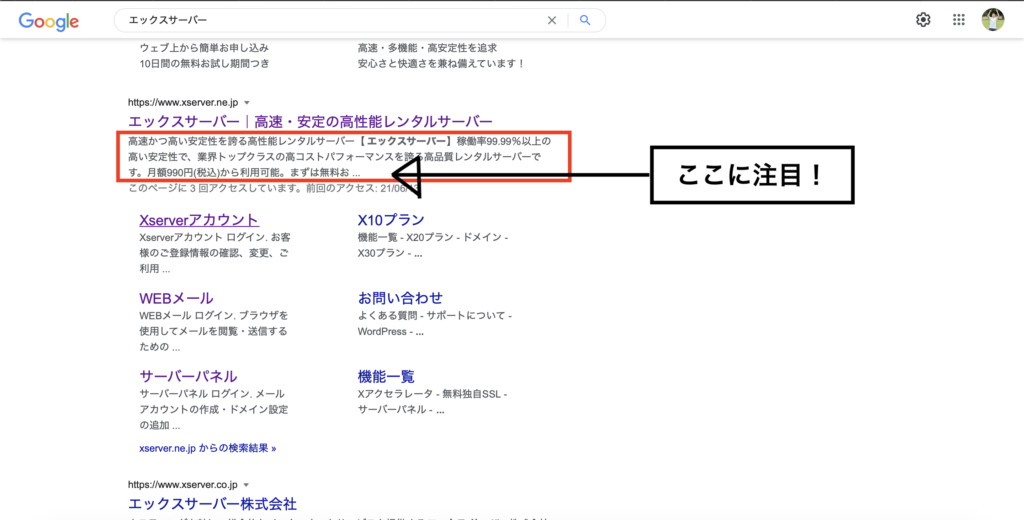Click the Google logo
This screenshot has width=1024, height=520.
(x=49, y=21)
